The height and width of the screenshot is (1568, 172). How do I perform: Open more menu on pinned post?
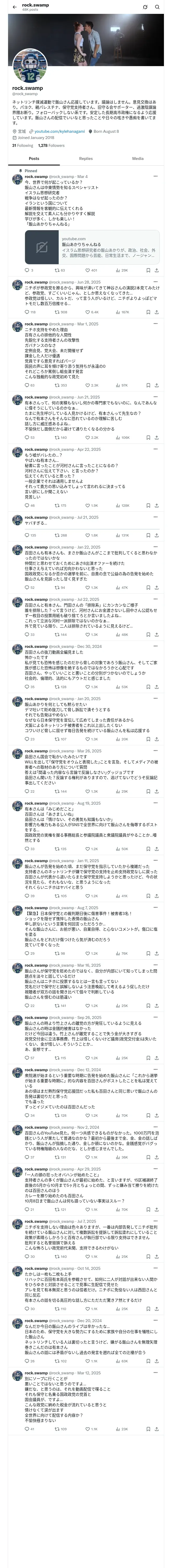click(x=156, y=176)
